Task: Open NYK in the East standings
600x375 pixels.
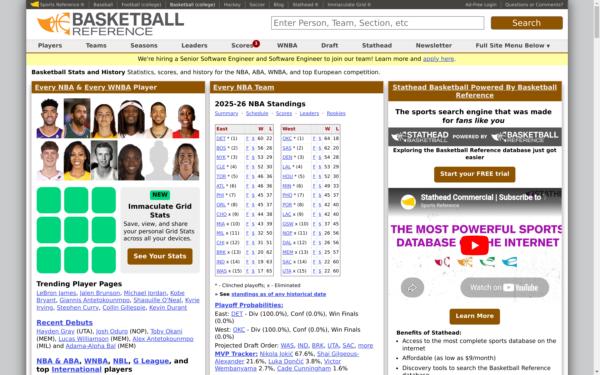Action: (x=221, y=157)
